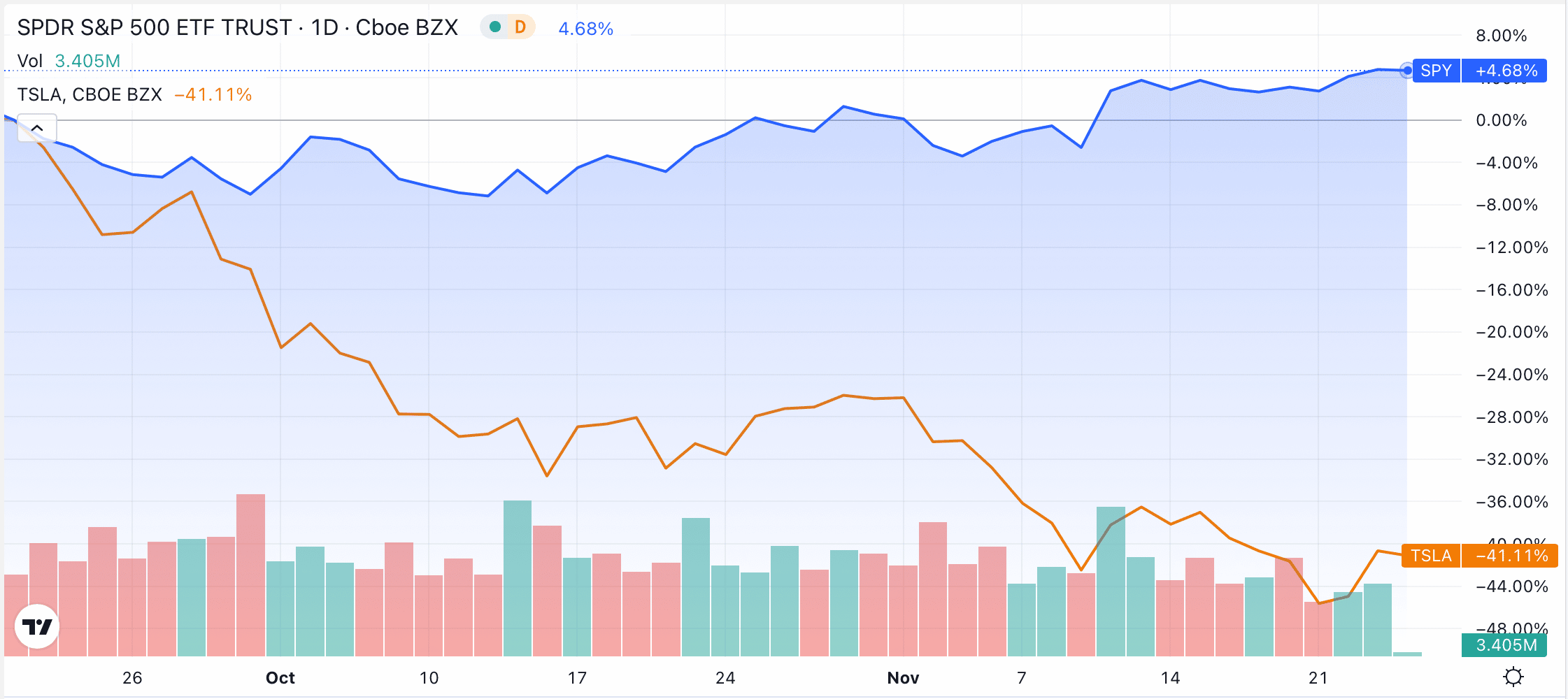Click the green 3.405M volume label
Screen dimensions: 1568x699
1504,645
